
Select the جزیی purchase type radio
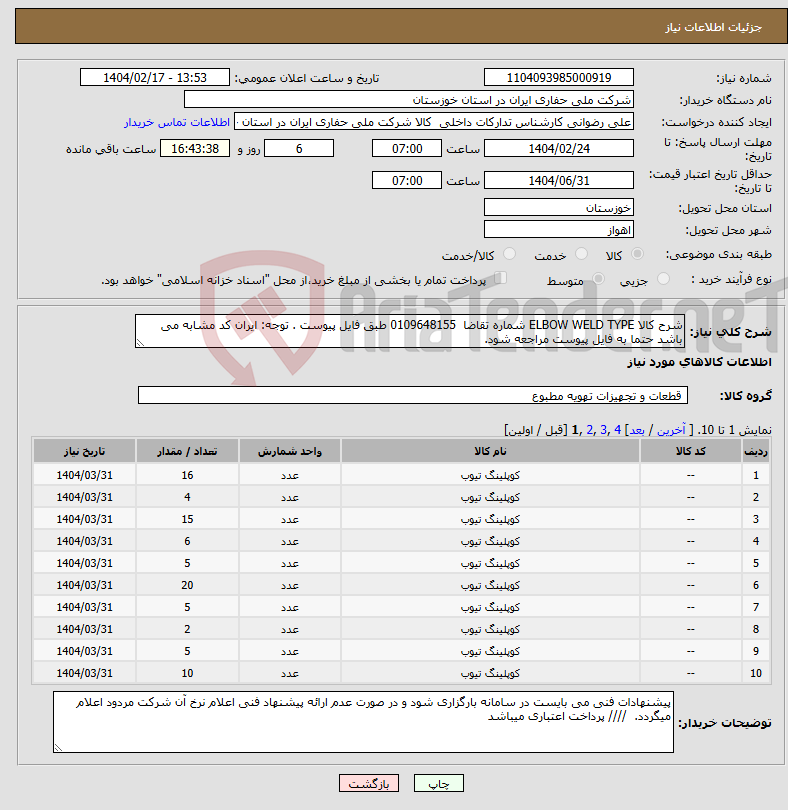coord(663,279)
